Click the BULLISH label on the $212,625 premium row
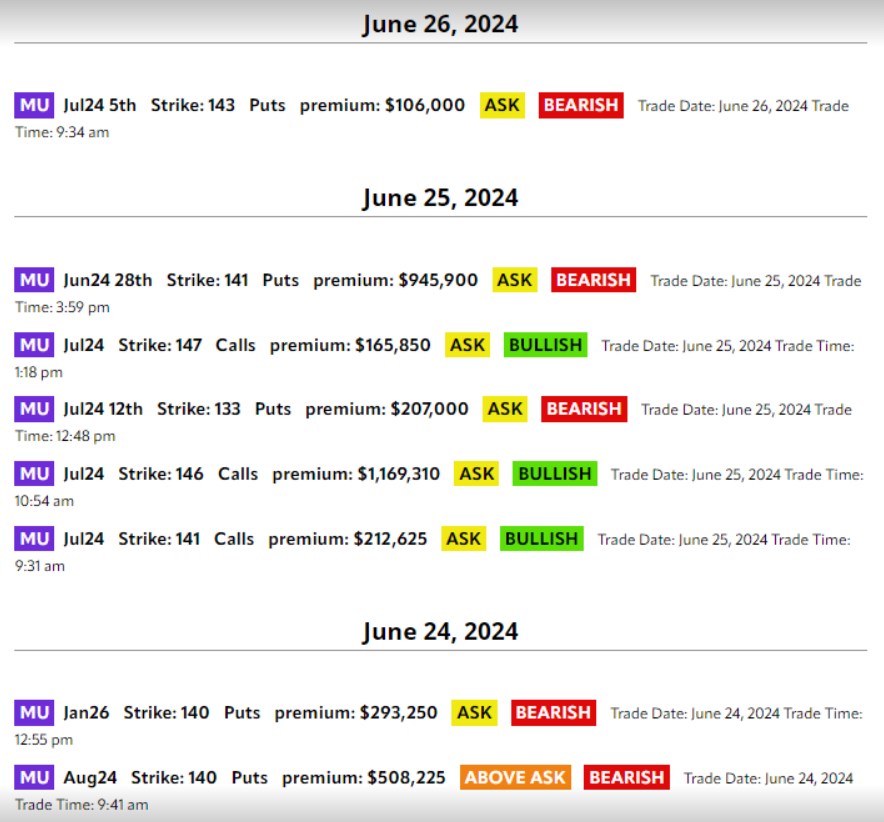This screenshot has height=822, width=884. (541, 539)
